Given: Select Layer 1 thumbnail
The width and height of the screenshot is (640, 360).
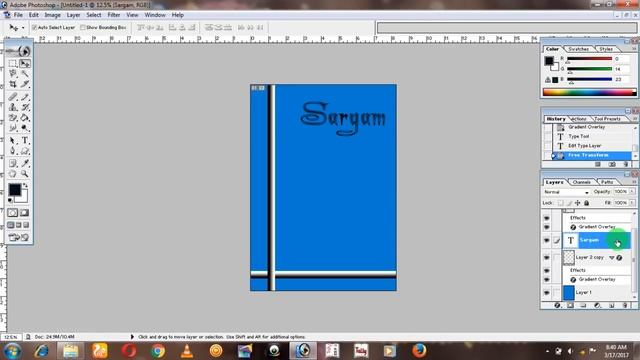Looking at the screenshot, I should pos(569,293).
